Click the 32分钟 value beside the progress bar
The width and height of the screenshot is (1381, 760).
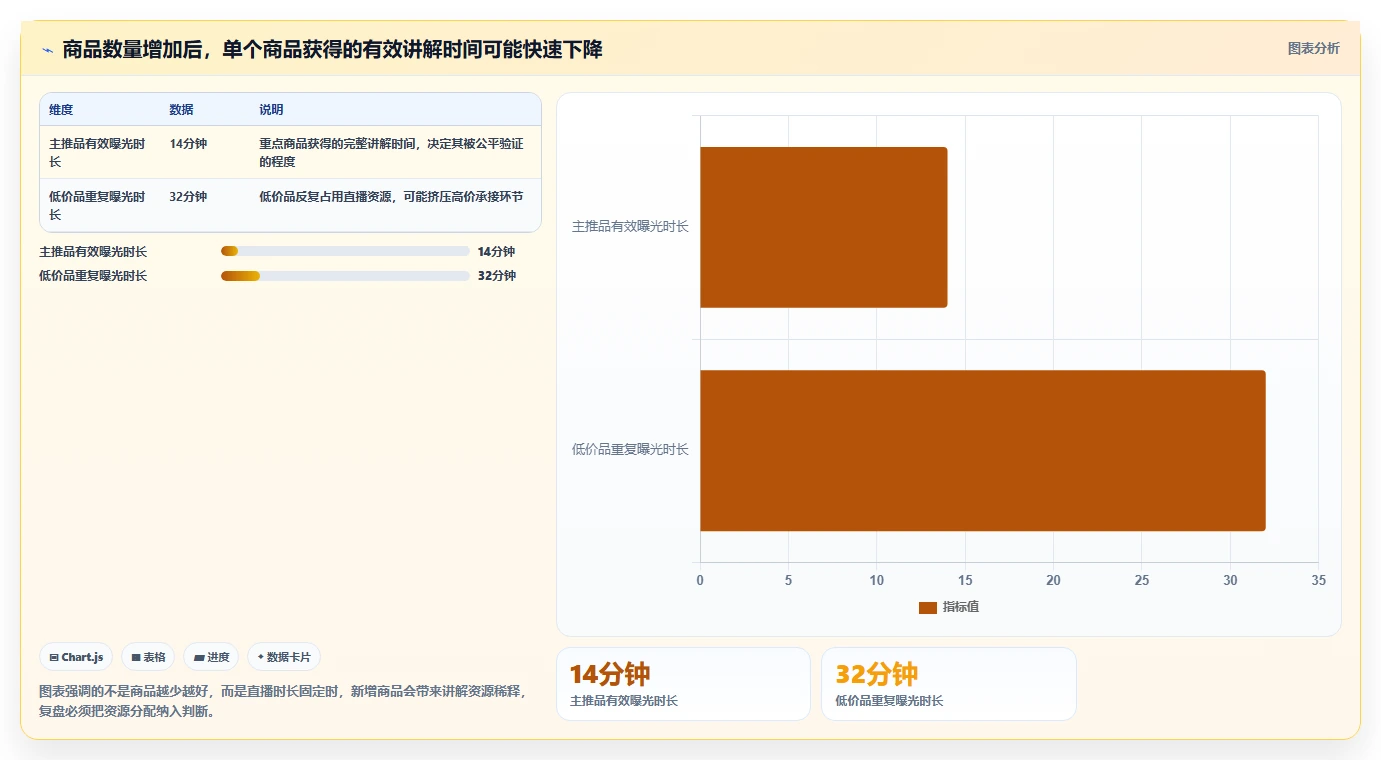tap(497, 276)
